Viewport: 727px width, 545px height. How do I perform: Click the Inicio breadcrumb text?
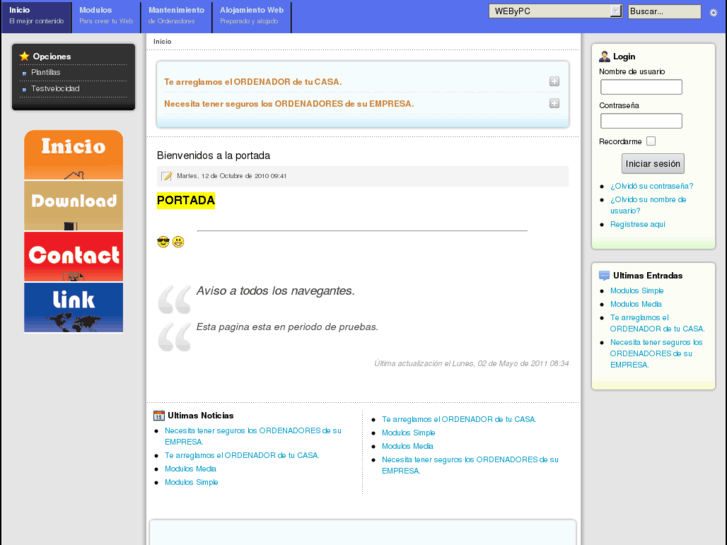pyautogui.click(x=162, y=41)
